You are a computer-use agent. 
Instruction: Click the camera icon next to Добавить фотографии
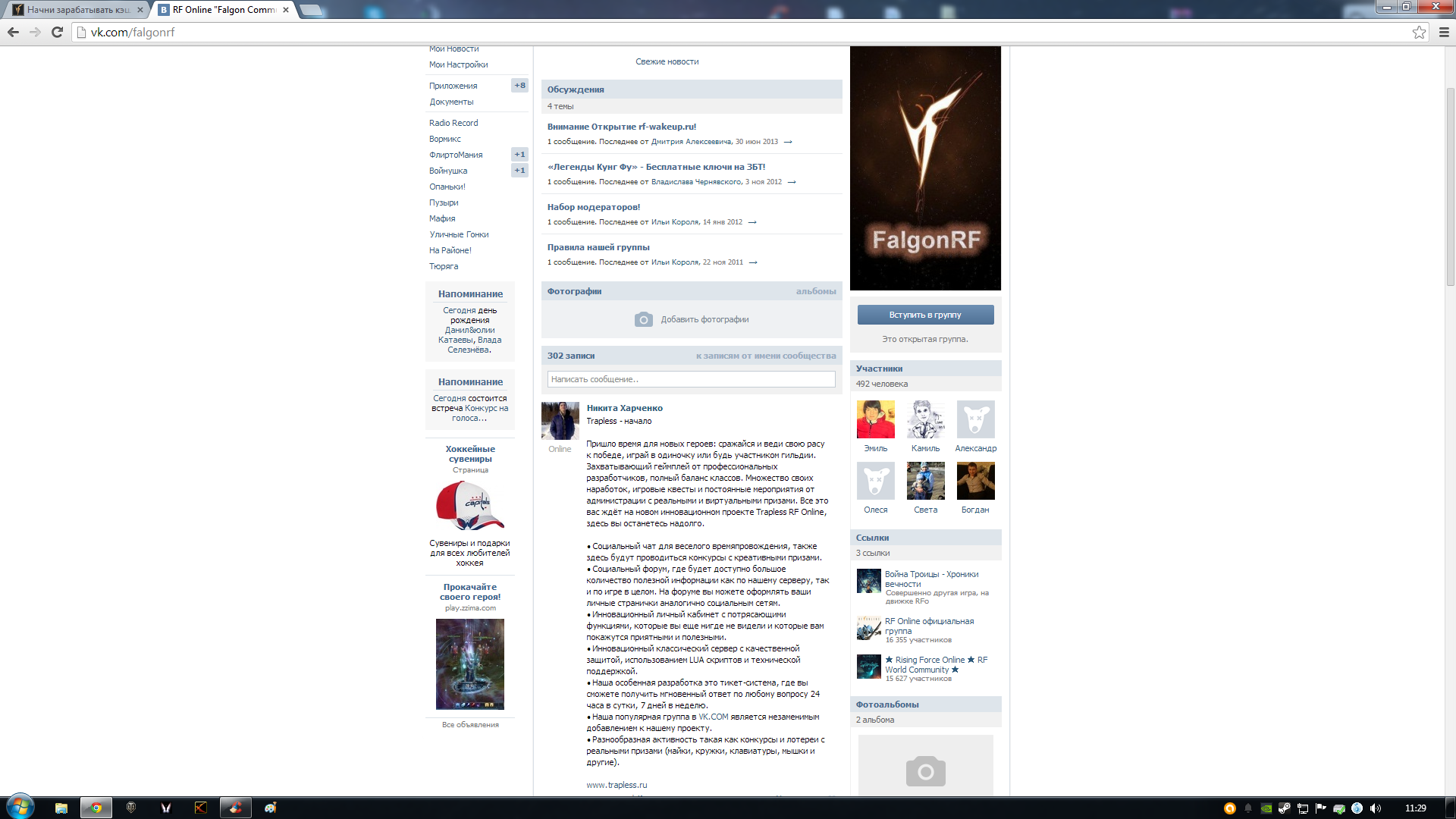pyautogui.click(x=643, y=319)
